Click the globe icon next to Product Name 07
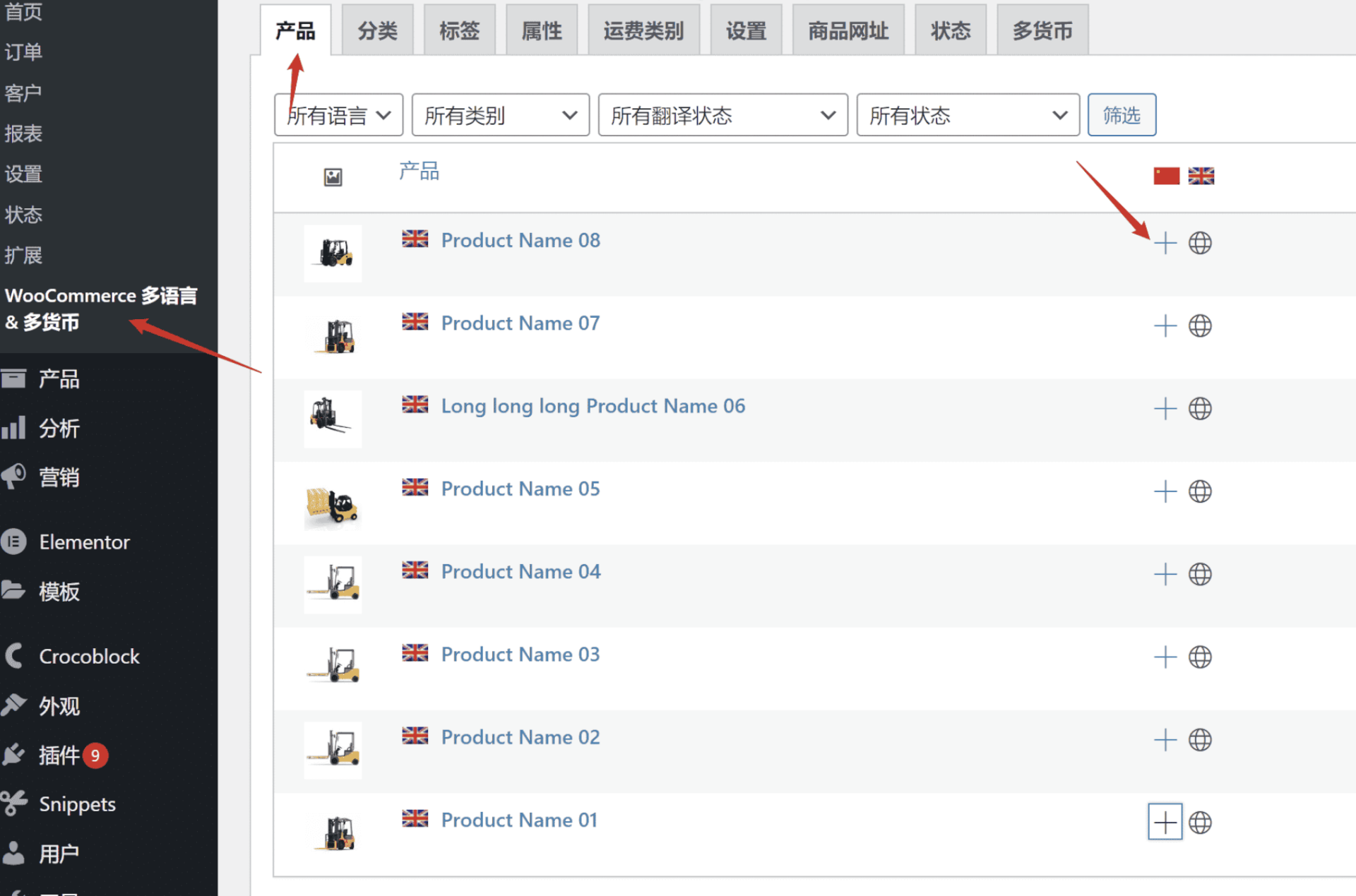Image resolution: width=1356 pixels, height=896 pixels. (x=1200, y=325)
